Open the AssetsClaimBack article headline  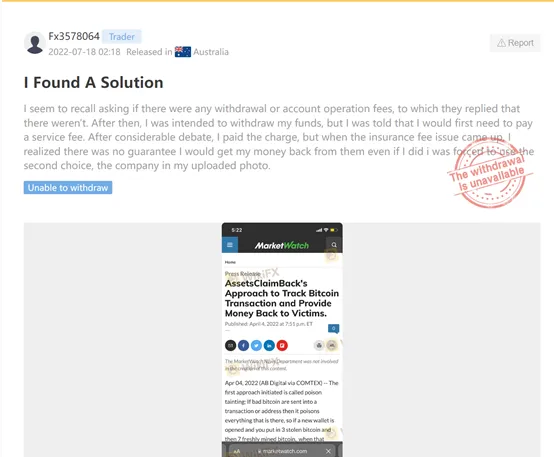pyautogui.click(x=282, y=298)
